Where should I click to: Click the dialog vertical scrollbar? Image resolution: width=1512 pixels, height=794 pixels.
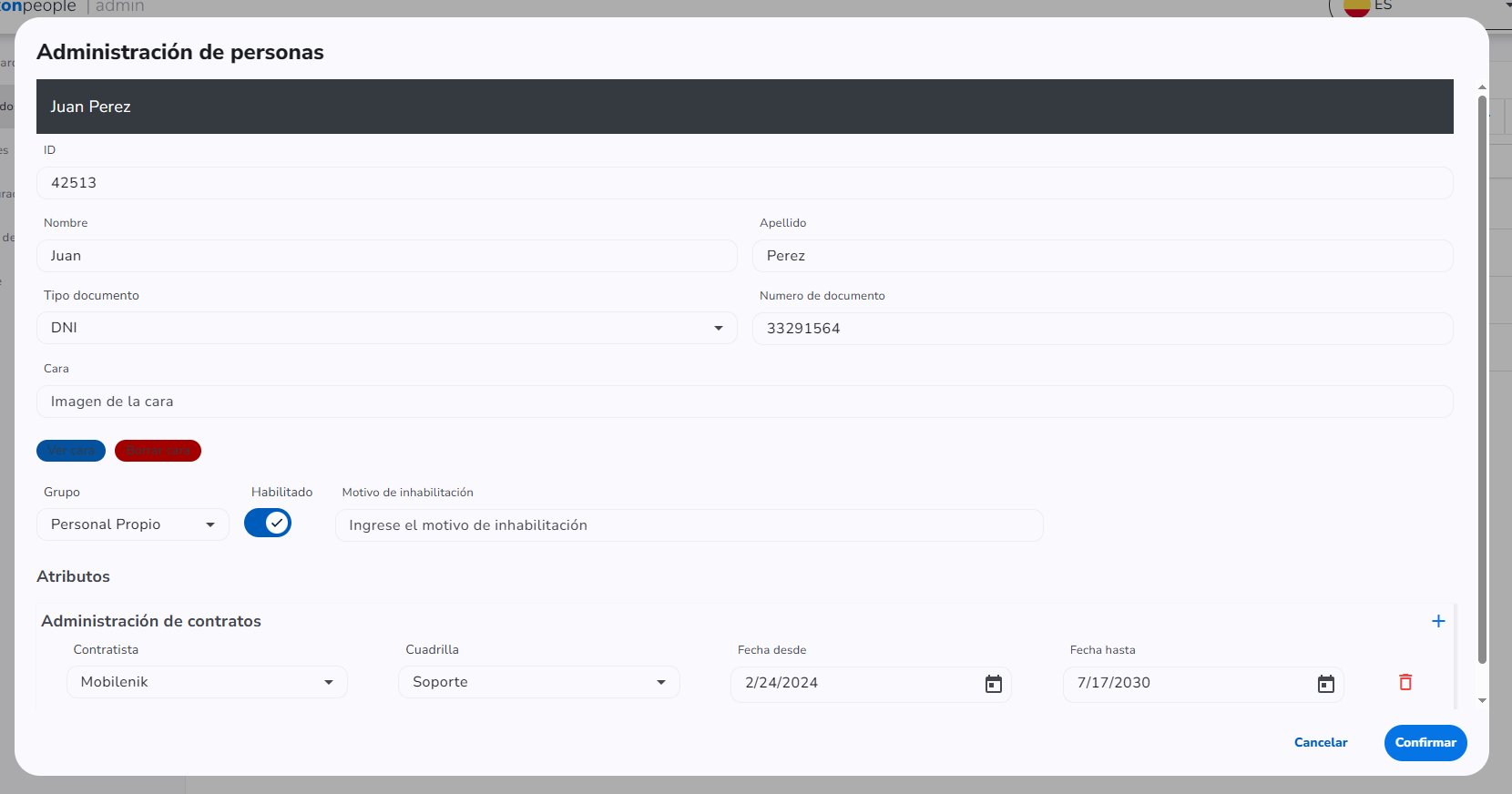coord(1482,378)
